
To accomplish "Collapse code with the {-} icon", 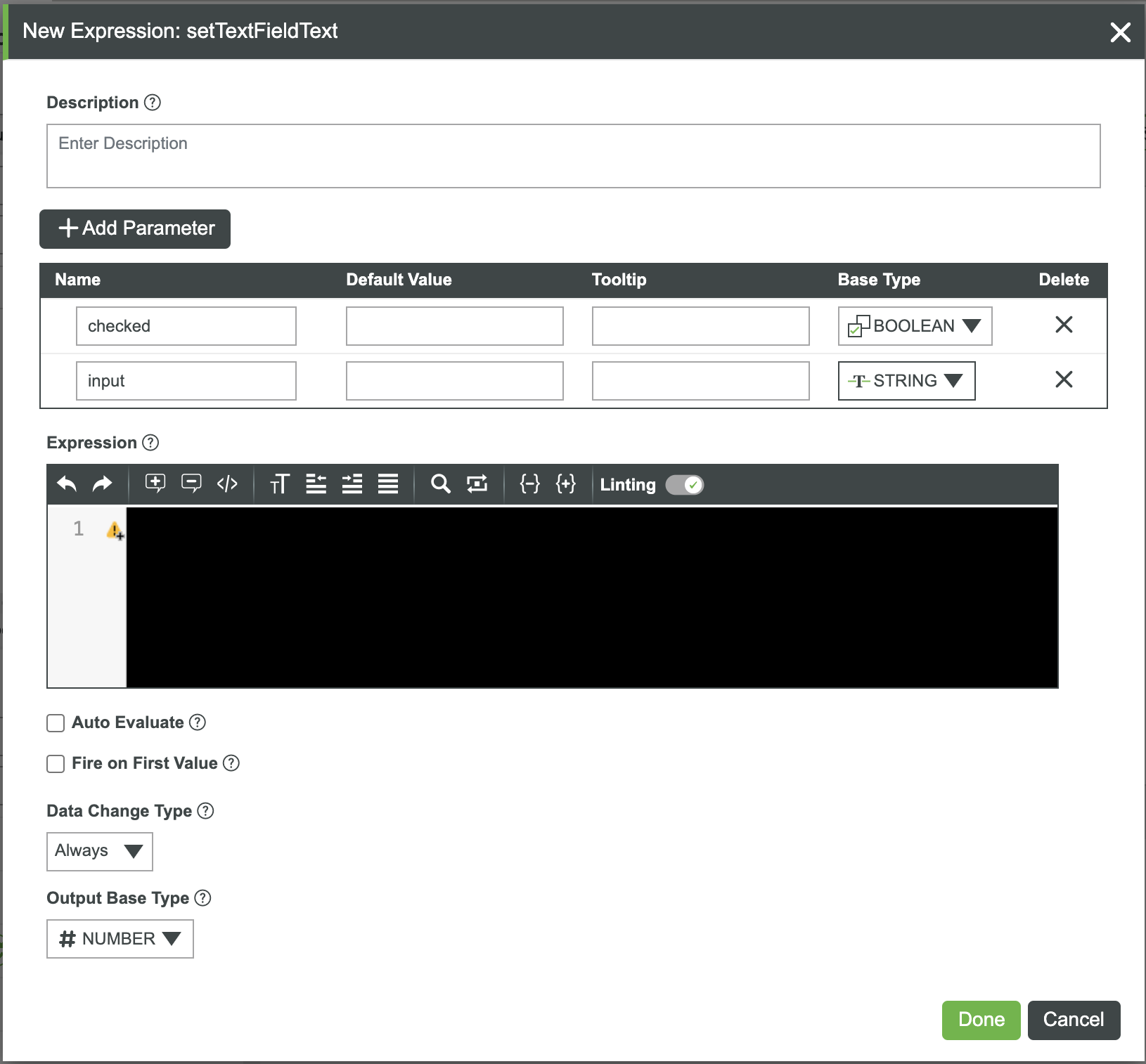I will pos(530,484).
